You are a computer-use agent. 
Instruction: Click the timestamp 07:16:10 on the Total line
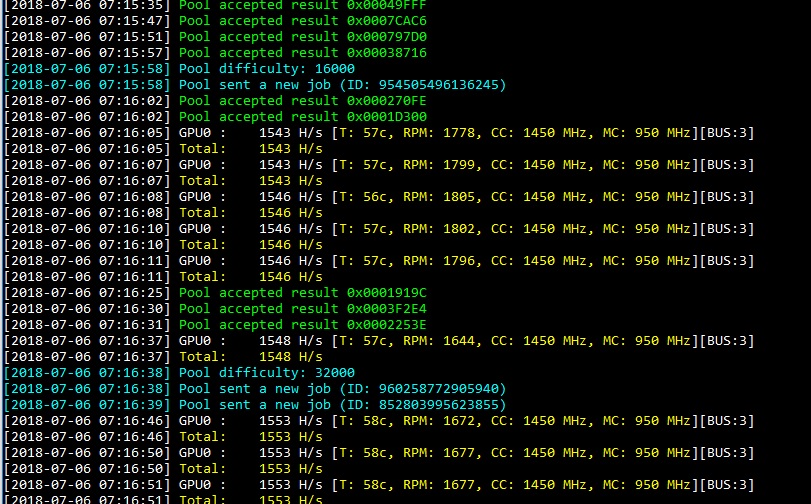tap(87, 245)
